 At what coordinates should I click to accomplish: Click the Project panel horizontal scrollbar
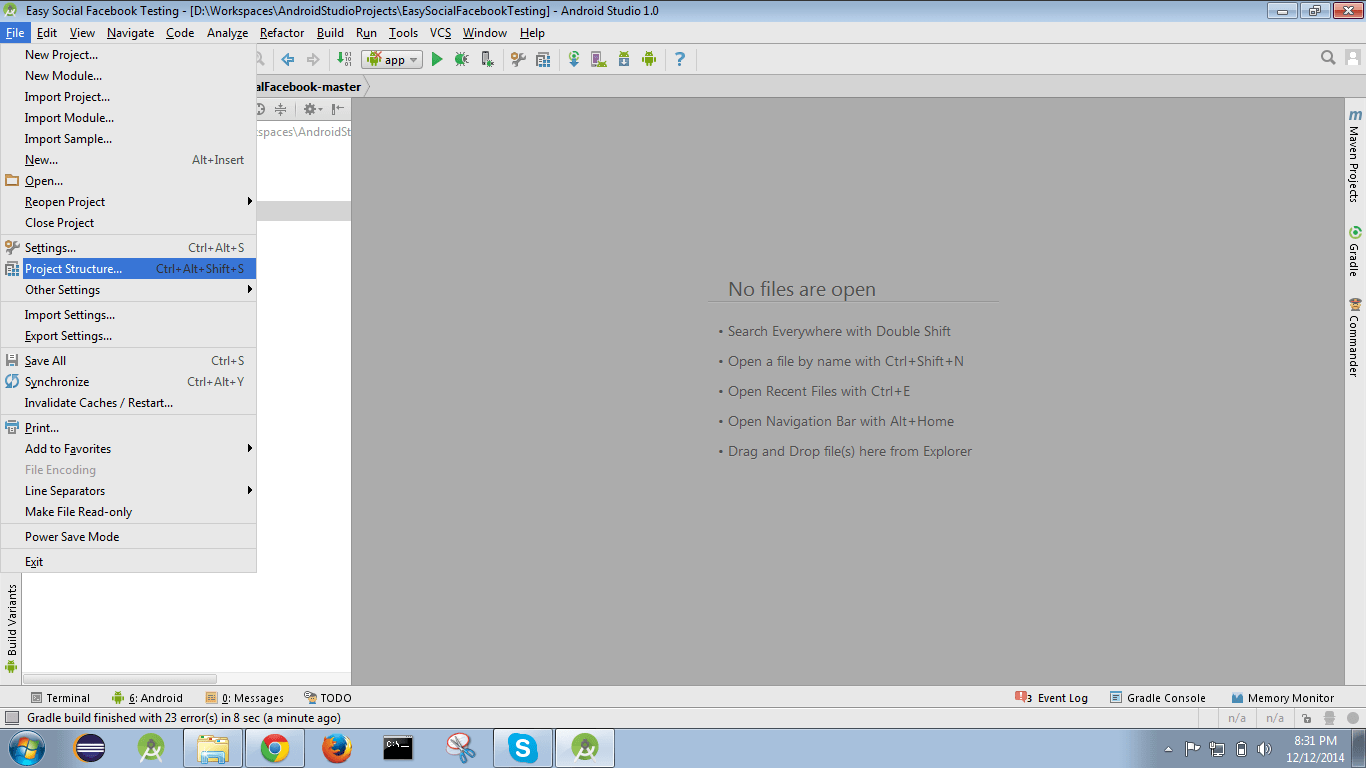(120, 679)
